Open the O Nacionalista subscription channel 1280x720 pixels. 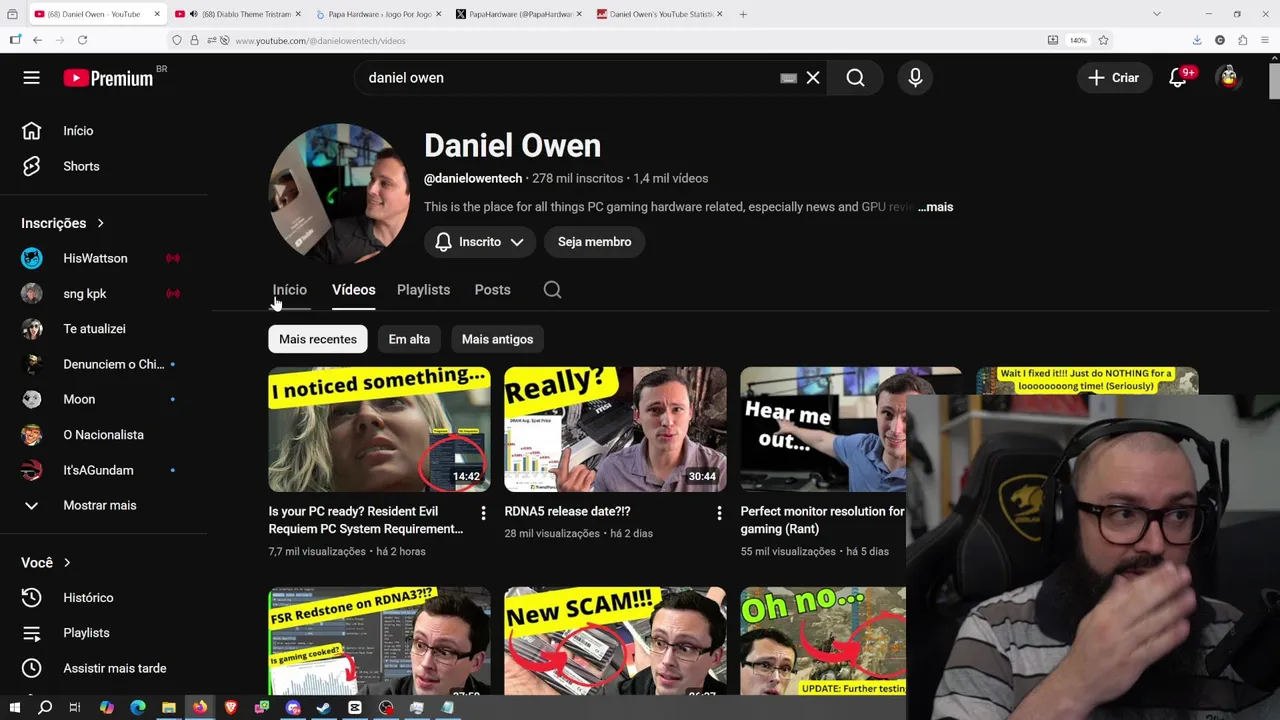pos(104,435)
